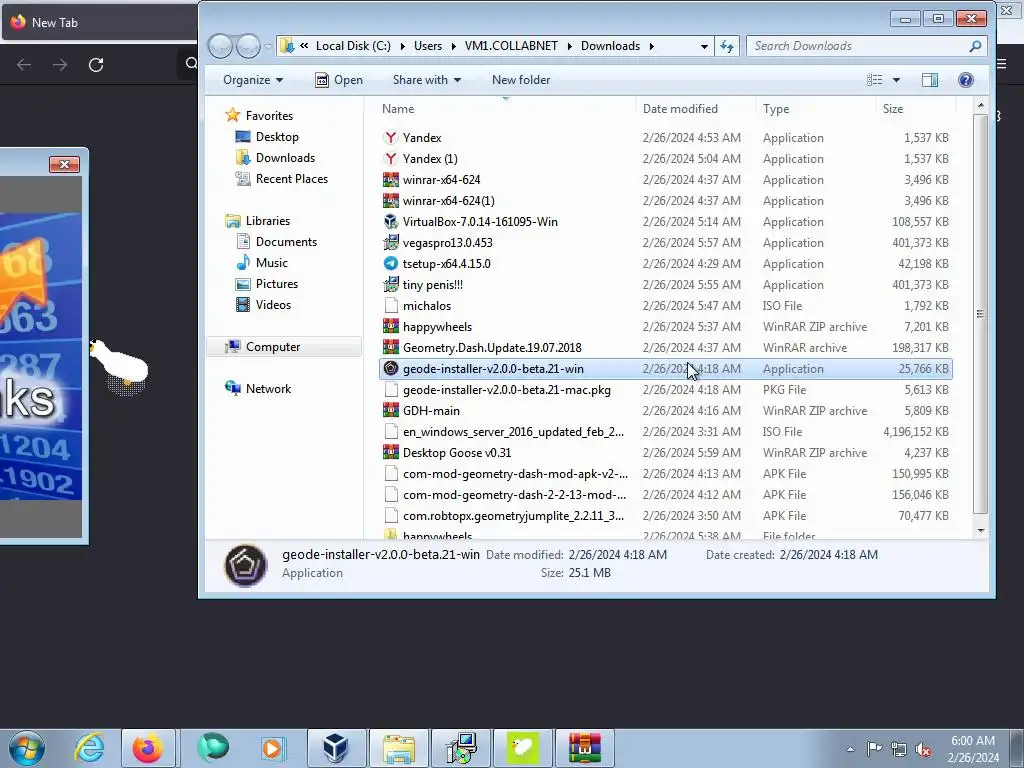Select the GDH-main archive icon
Image resolution: width=1024 pixels, height=768 pixels.
click(391, 410)
